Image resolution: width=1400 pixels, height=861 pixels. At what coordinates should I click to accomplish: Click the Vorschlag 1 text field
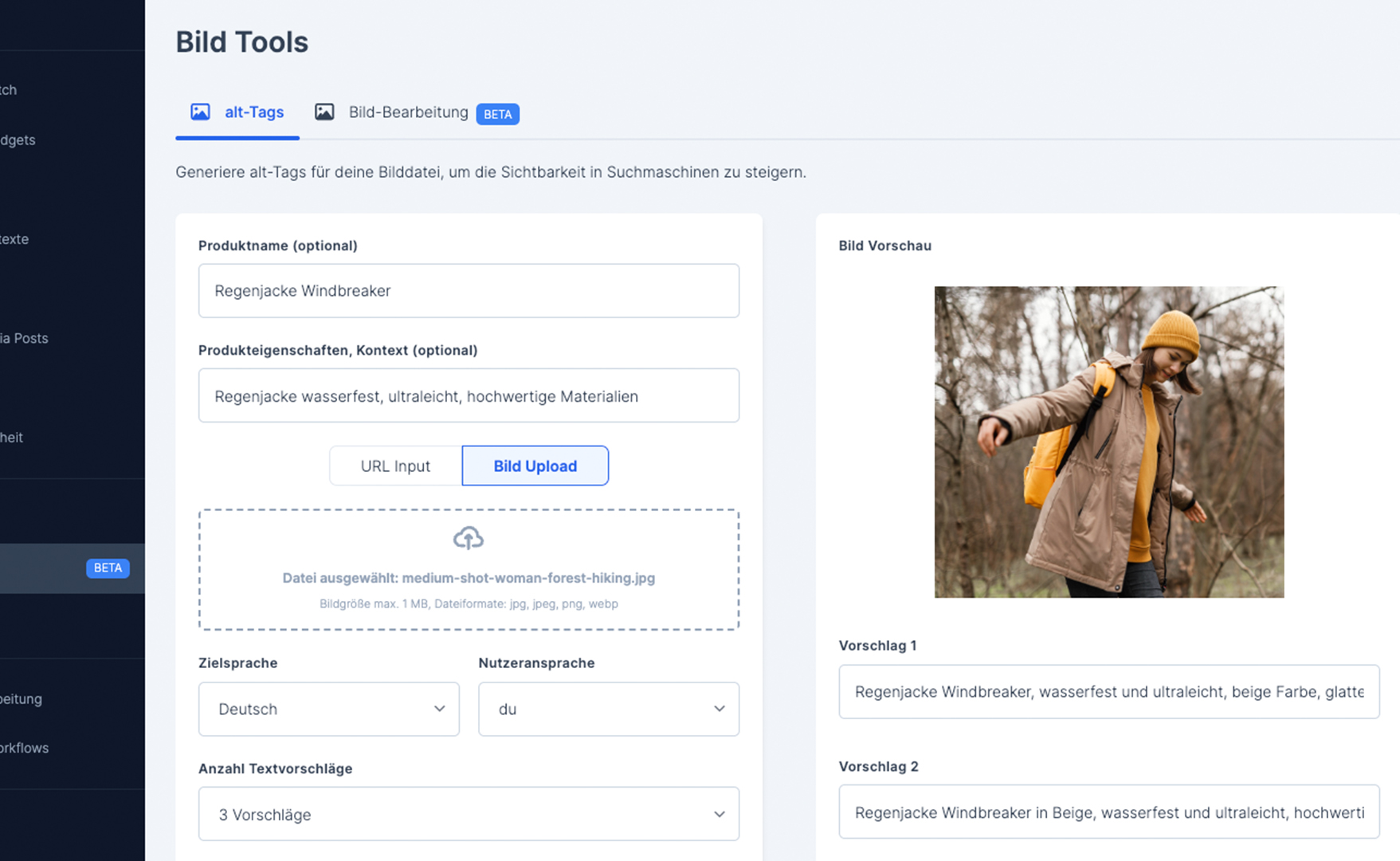(1108, 691)
